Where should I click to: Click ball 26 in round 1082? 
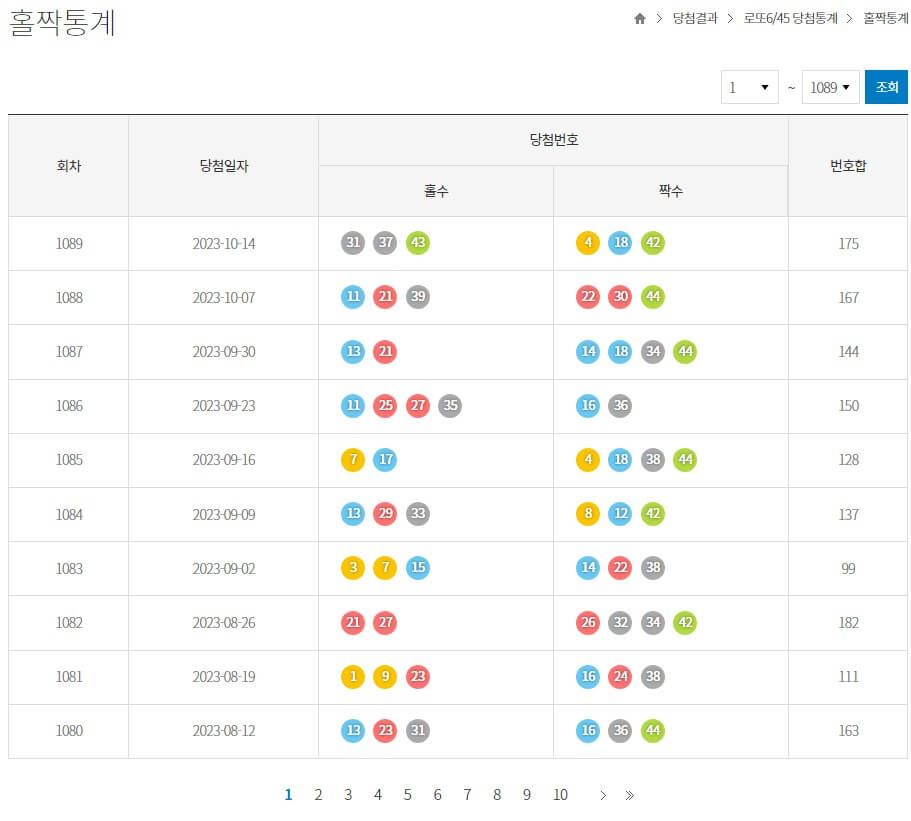(x=588, y=622)
